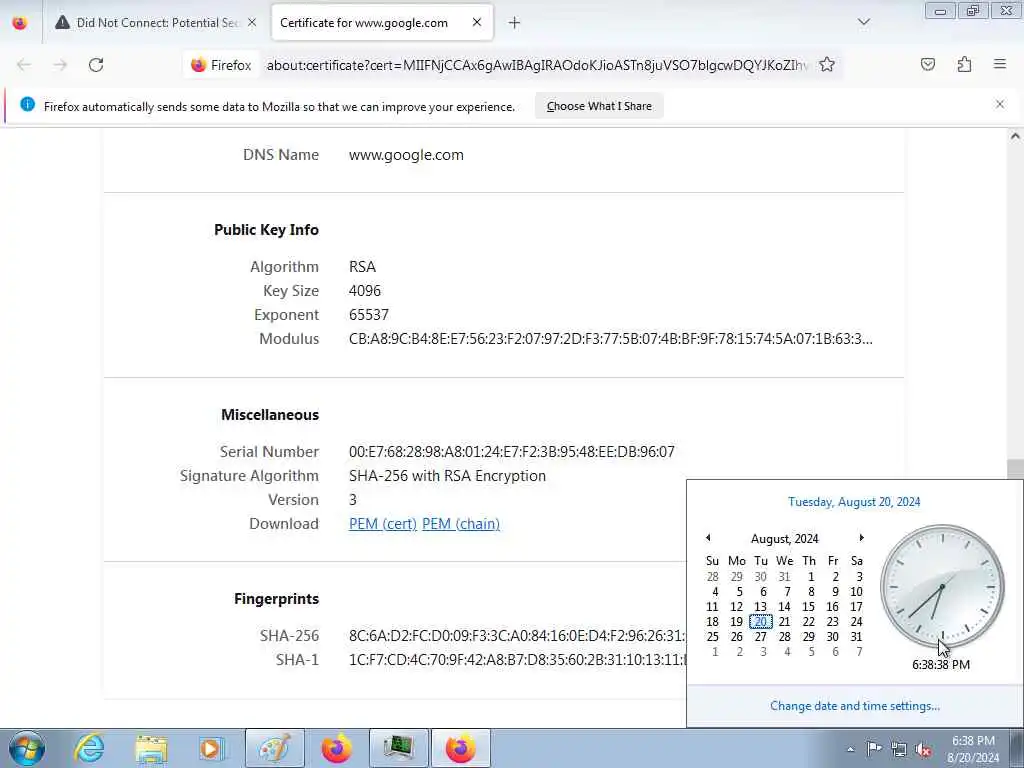
Task: Click the Action Center flag icon
Action: (x=874, y=748)
